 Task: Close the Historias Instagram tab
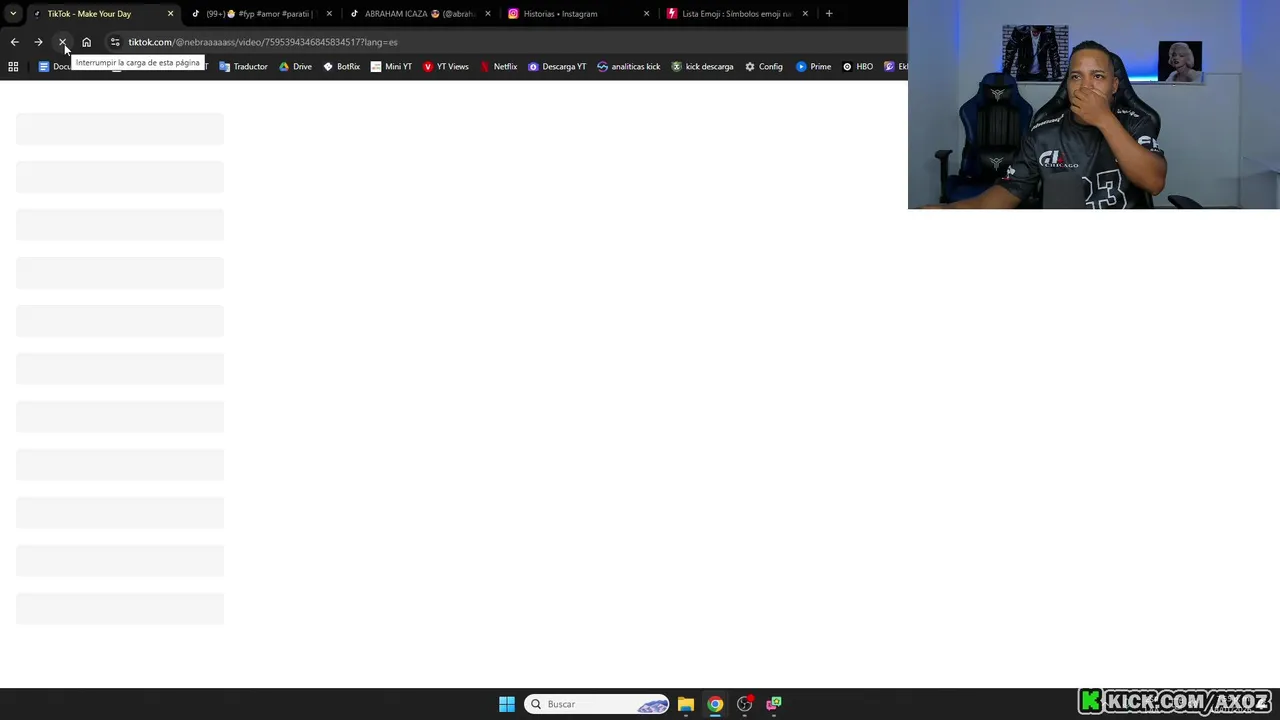point(646,14)
